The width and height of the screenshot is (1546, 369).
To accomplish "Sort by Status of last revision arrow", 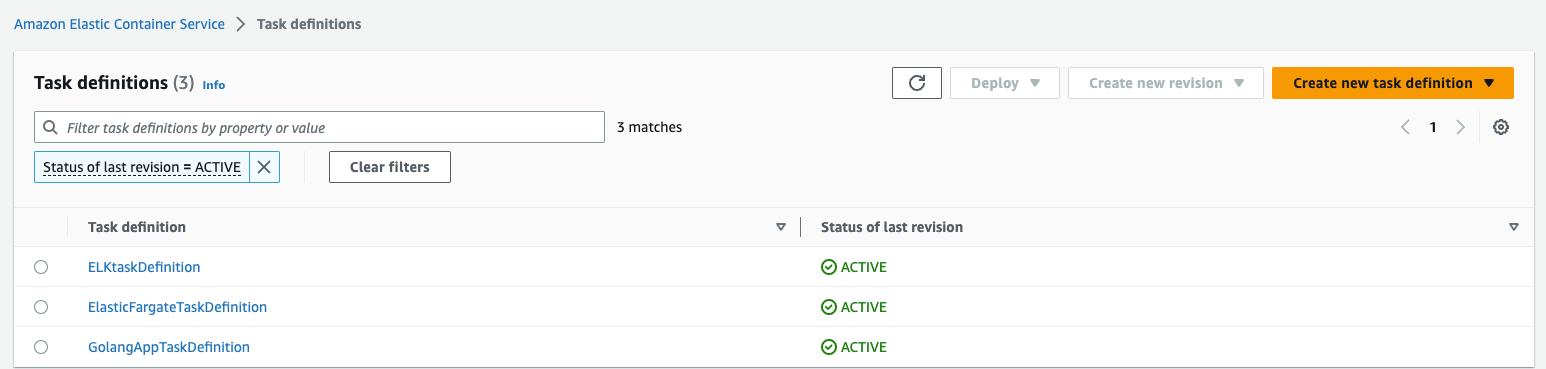I will (x=1513, y=227).
